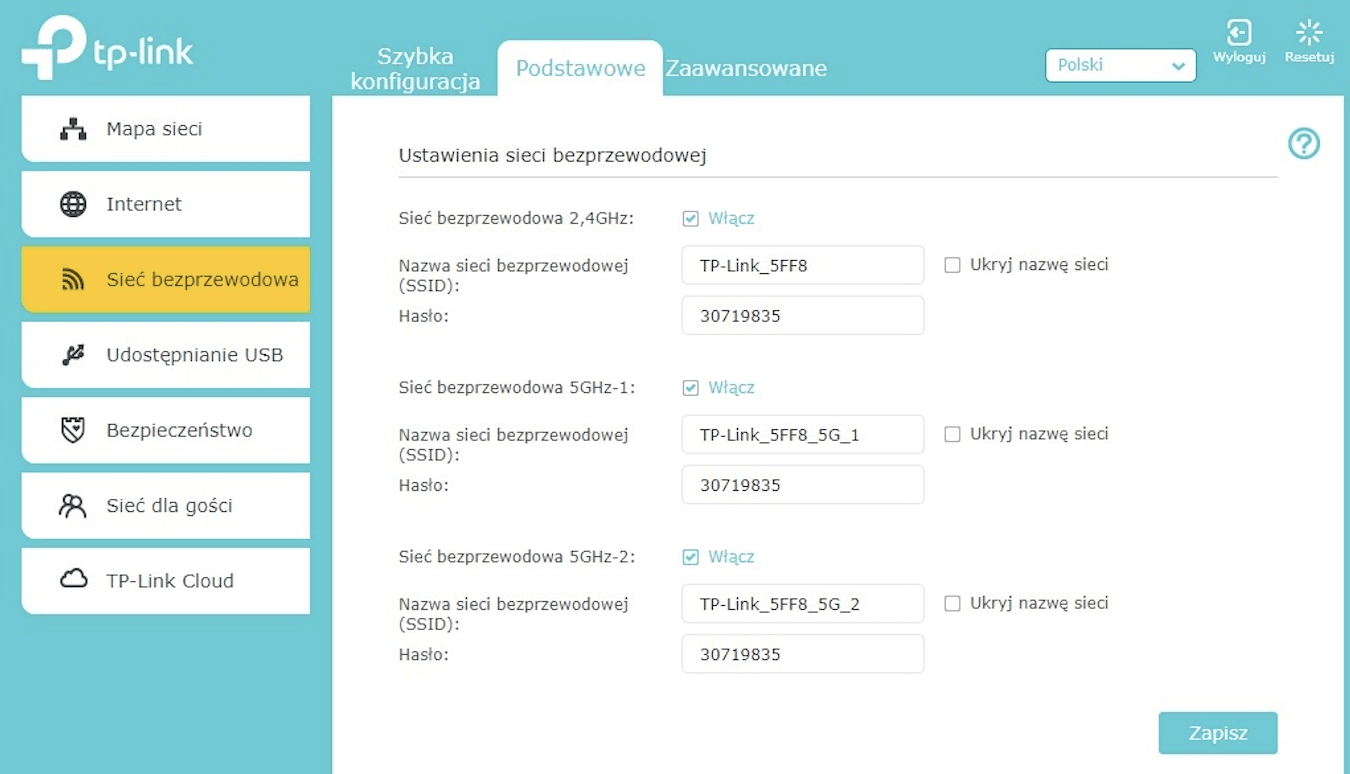Click the label Sieć bezprzewodowa 2,4GHz:

pos(516,218)
